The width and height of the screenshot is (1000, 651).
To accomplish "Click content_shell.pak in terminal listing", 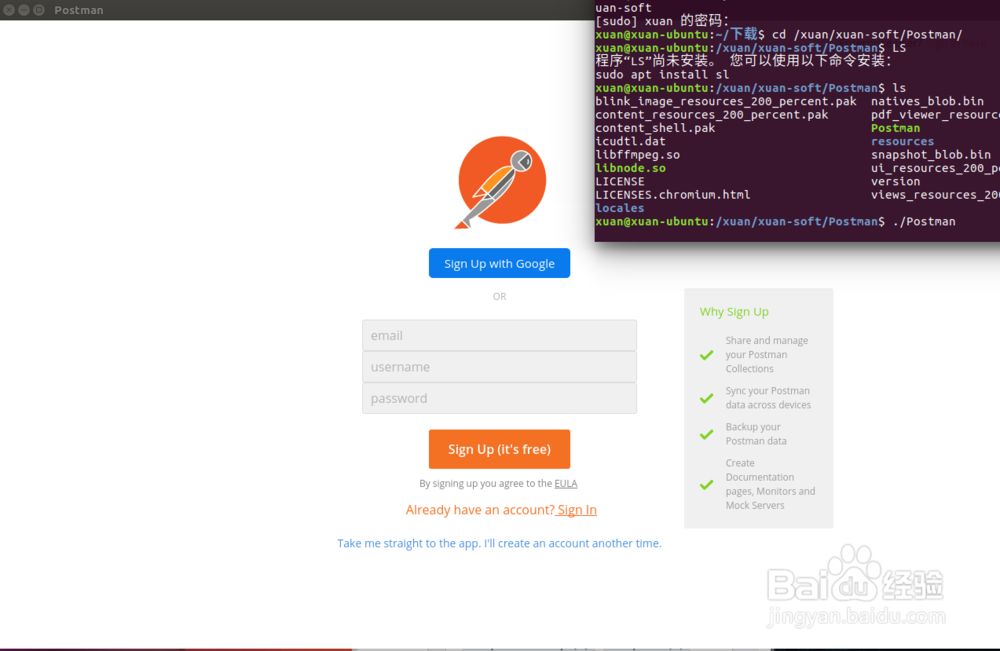I will click(x=655, y=128).
